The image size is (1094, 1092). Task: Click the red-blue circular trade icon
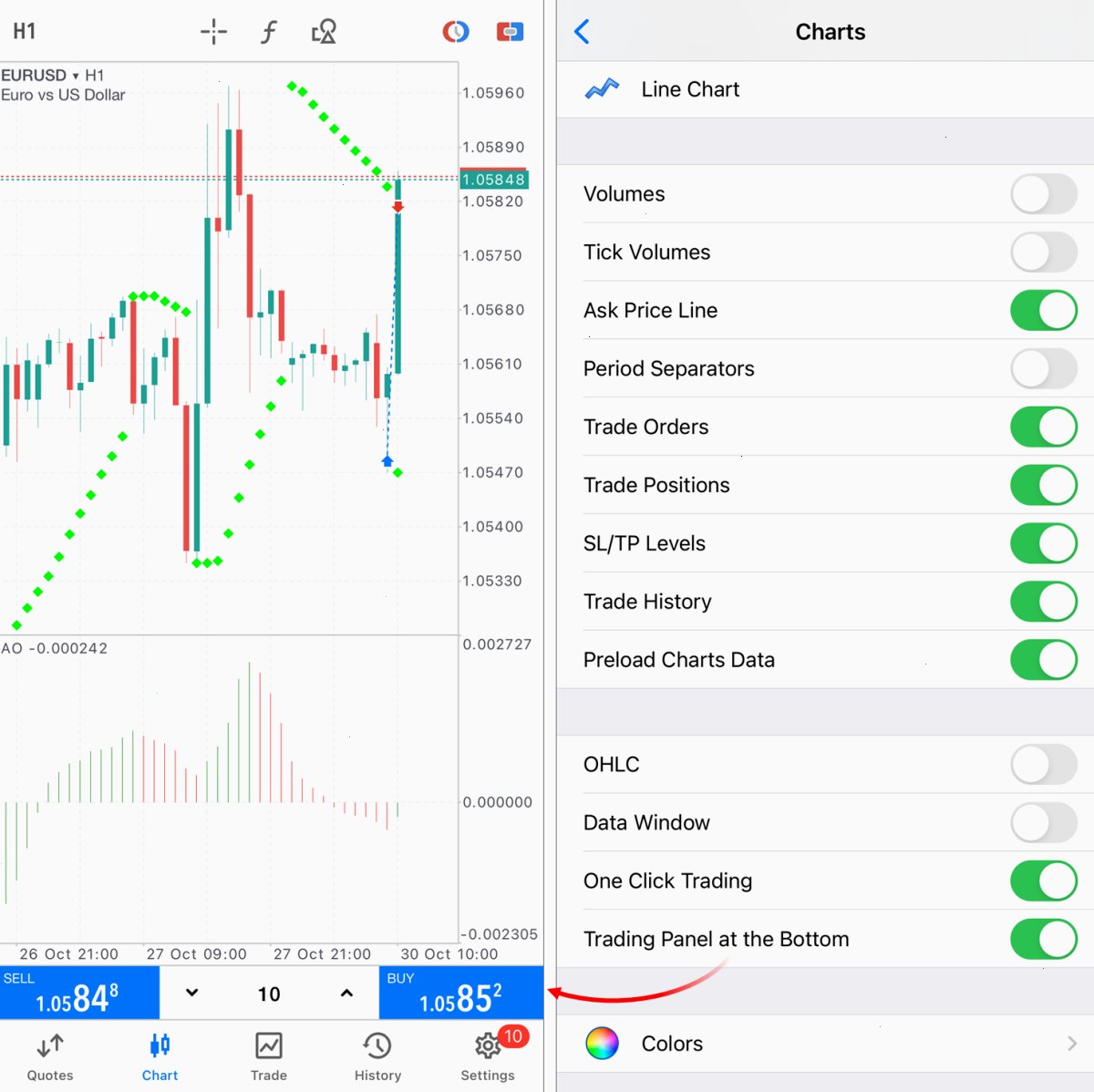[x=456, y=32]
